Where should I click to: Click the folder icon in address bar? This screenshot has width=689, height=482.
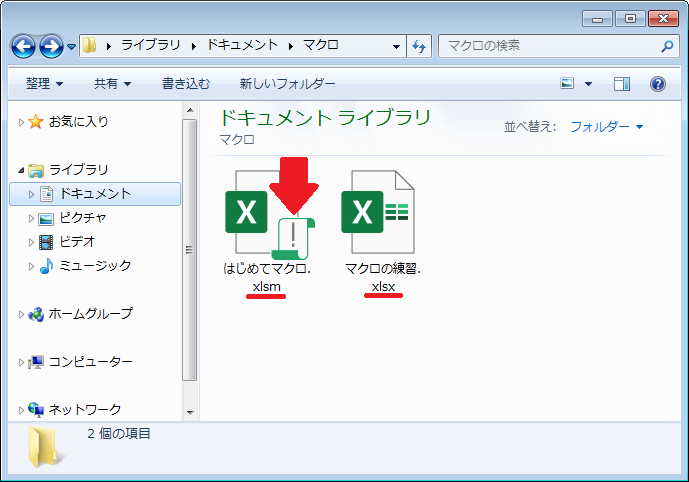[90, 45]
